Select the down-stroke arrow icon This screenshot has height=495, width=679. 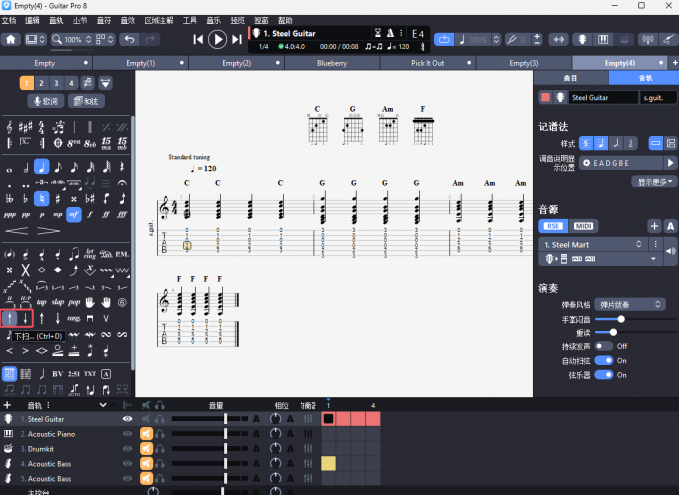pyautogui.click(x=26, y=318)
